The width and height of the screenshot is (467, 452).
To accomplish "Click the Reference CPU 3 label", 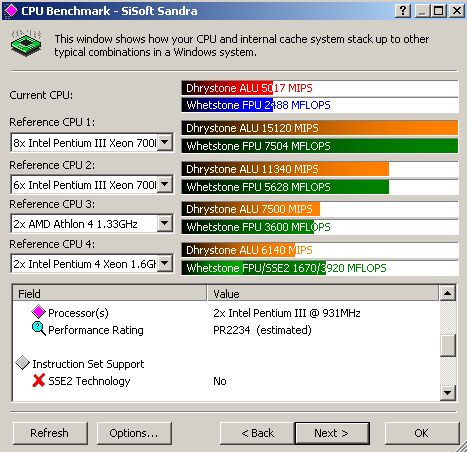I will tap(52, 204).
